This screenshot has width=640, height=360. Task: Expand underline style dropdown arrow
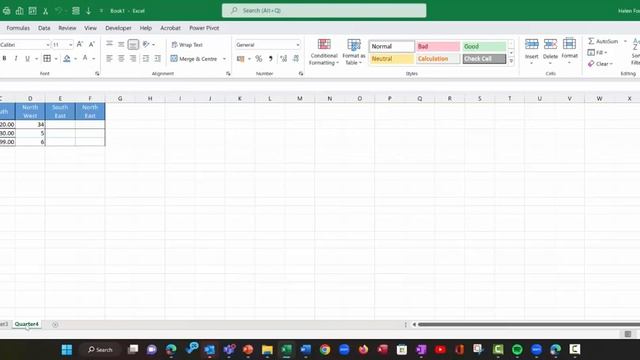coord(36,59)
